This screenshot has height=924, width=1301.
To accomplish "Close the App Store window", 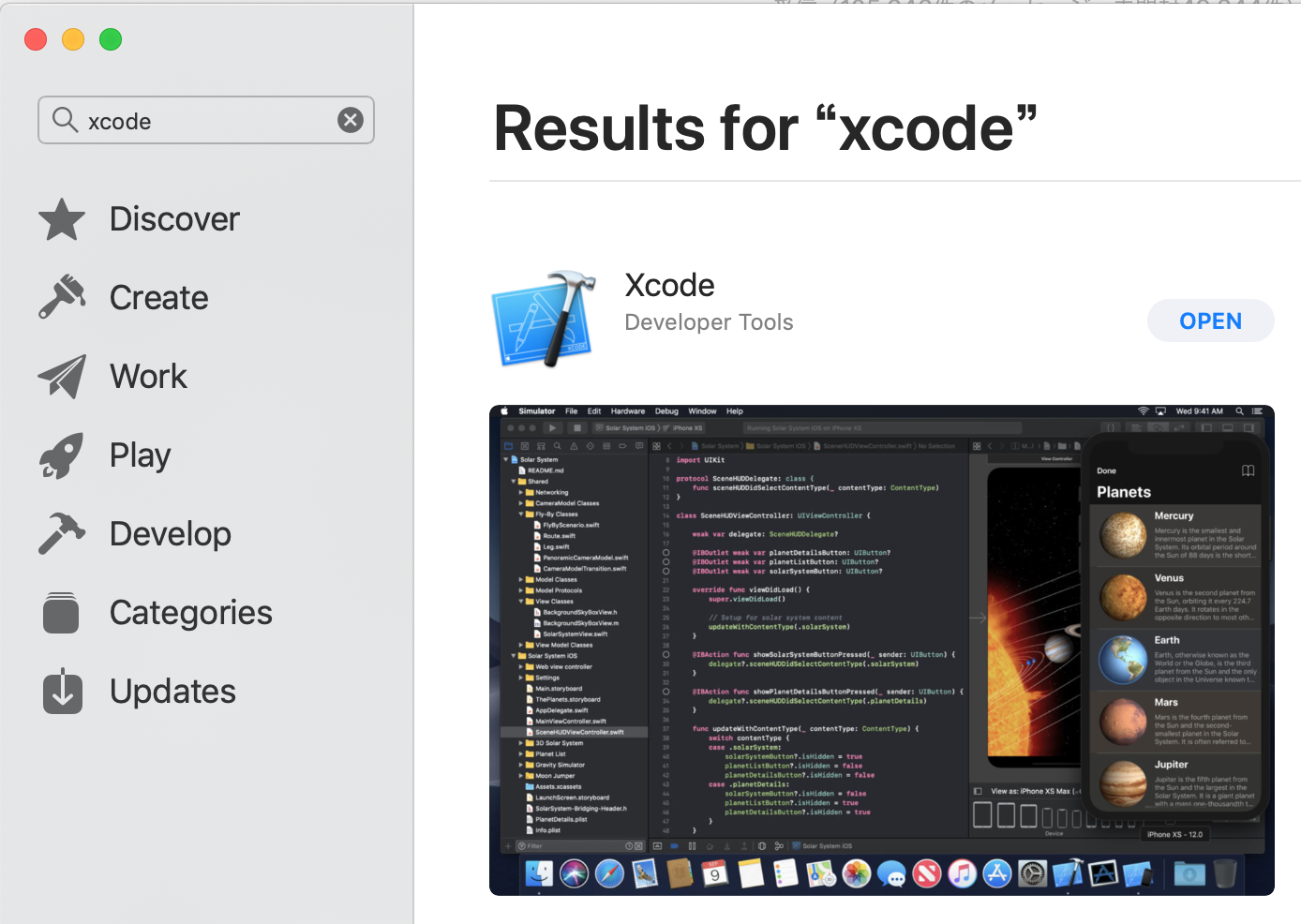I will coord(36,39).
